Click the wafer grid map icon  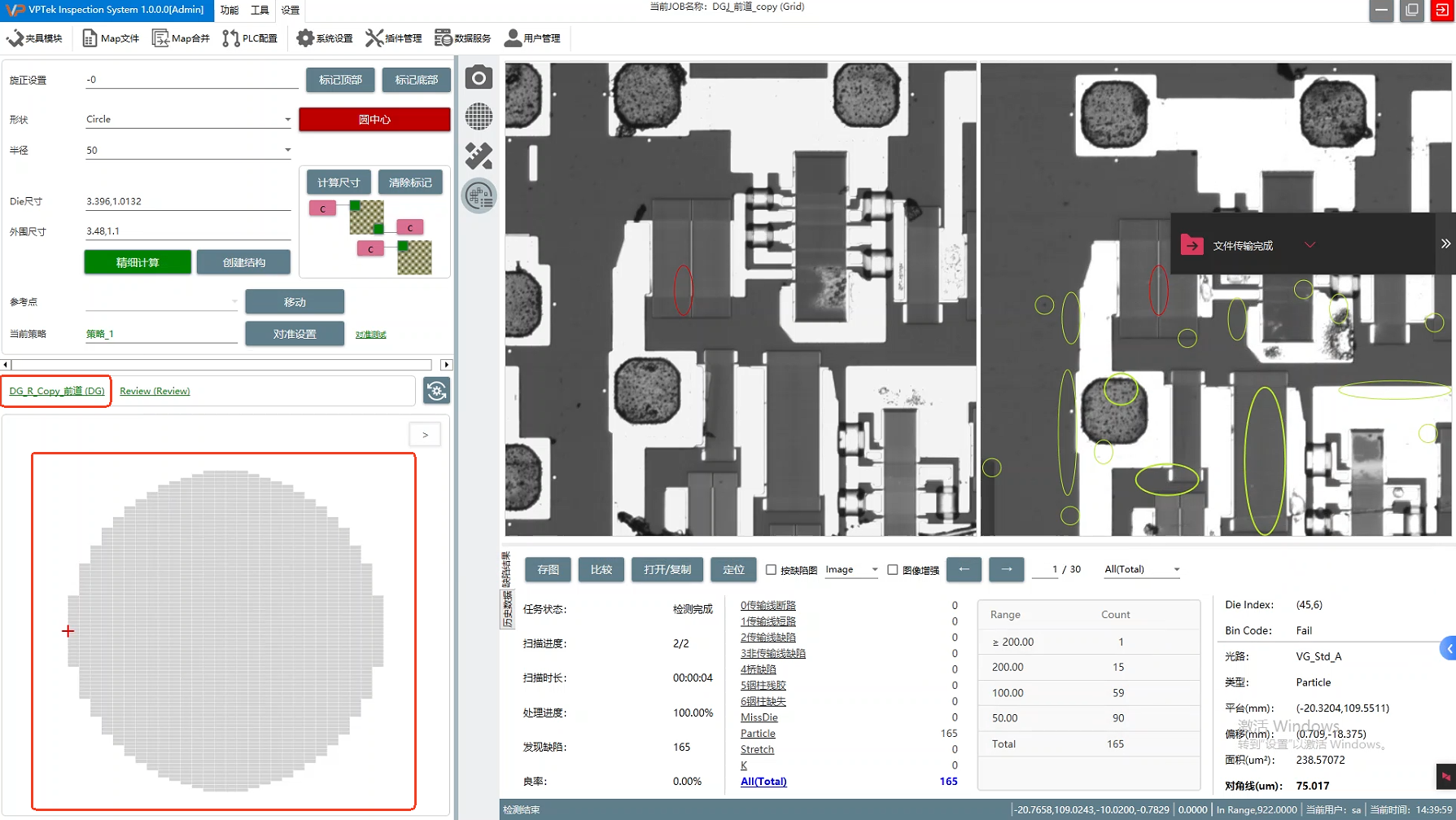[x=479, y=116]
